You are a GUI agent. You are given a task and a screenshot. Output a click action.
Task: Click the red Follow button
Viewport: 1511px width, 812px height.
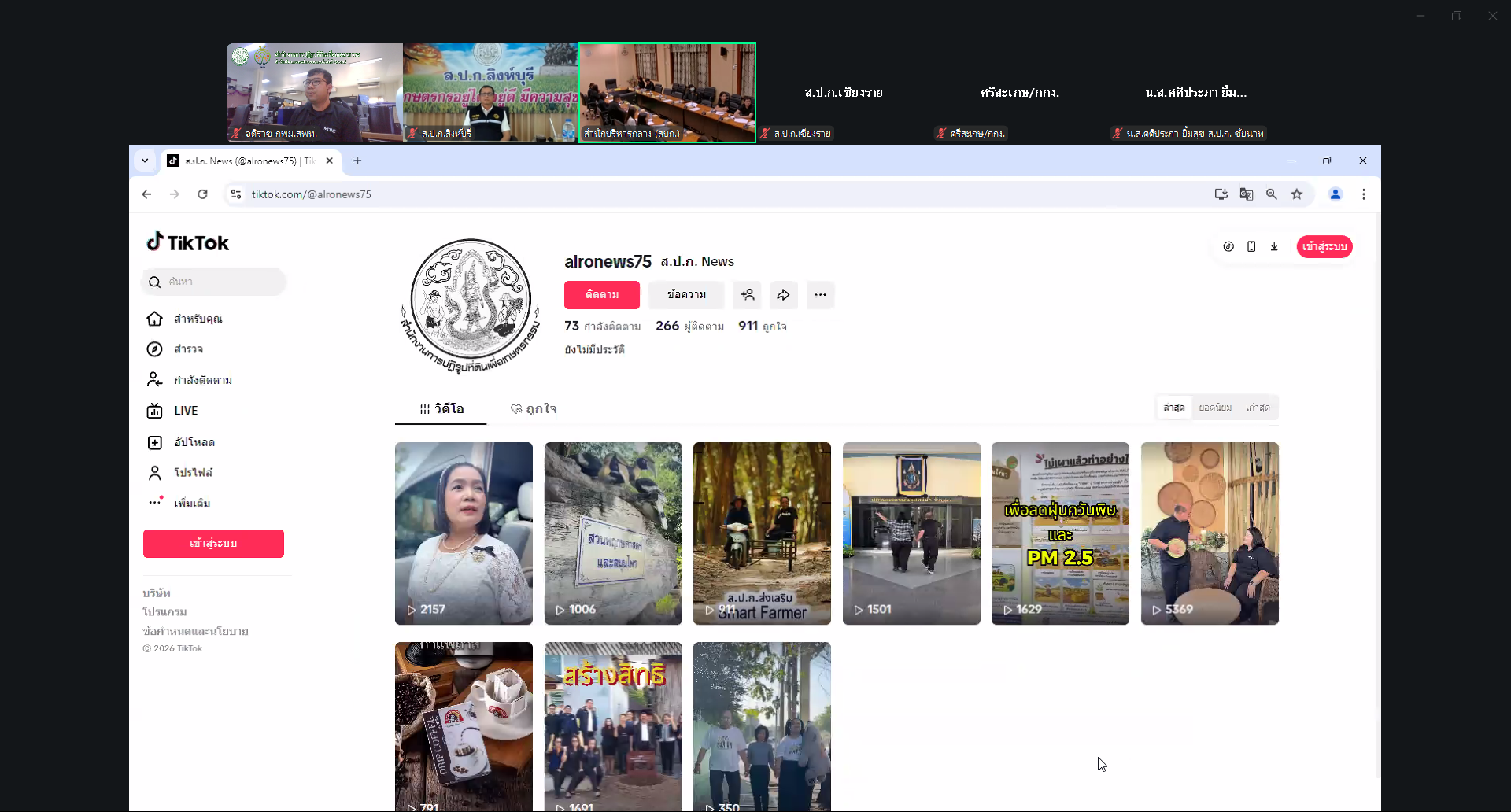pos(601,295)
